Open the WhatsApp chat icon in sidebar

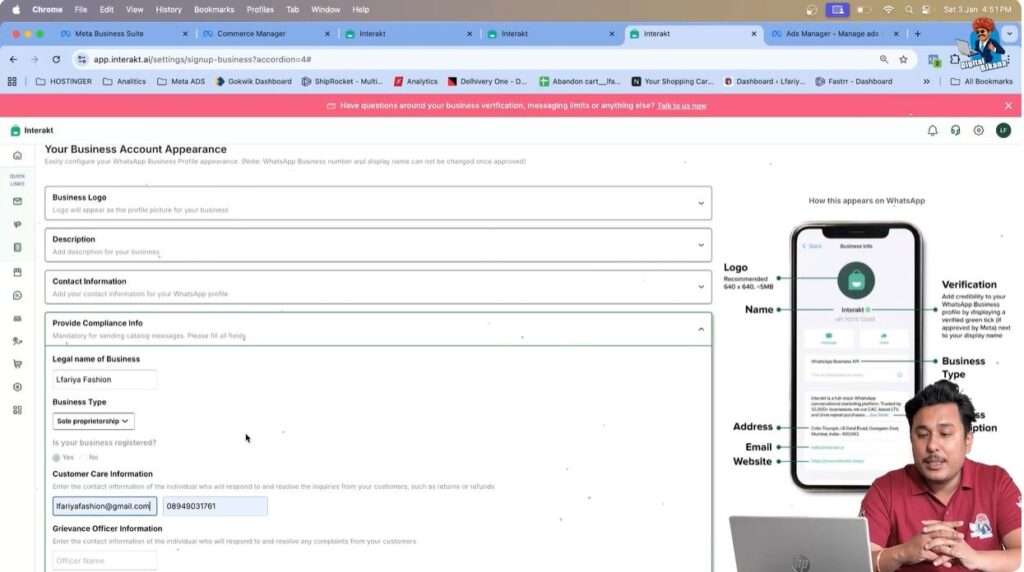click(18, 295)
